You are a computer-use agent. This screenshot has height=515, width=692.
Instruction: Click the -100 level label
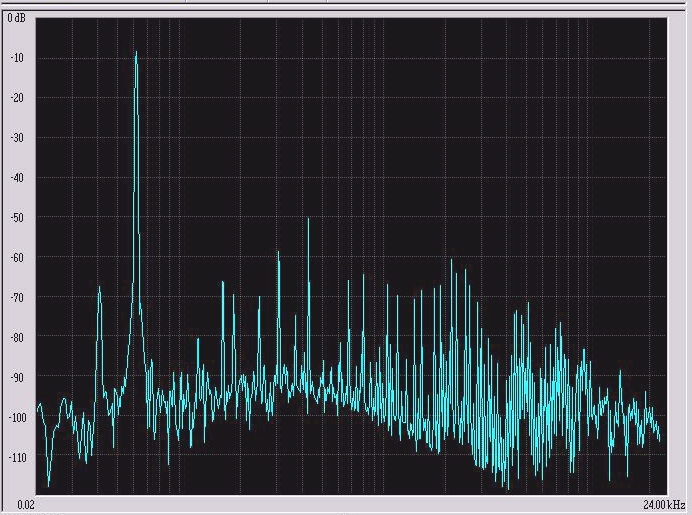17,417
